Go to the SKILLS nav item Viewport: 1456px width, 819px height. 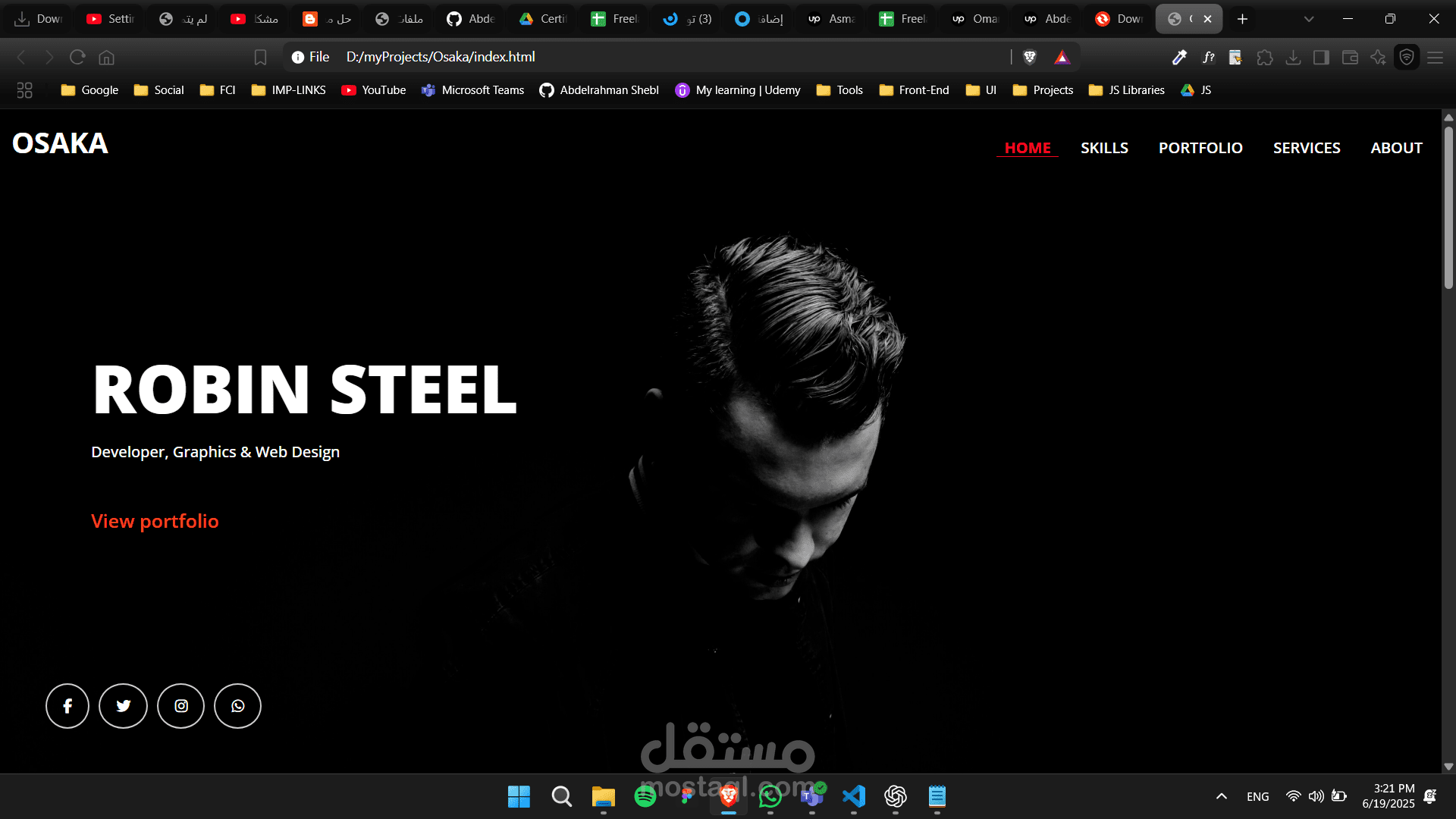1104,148
